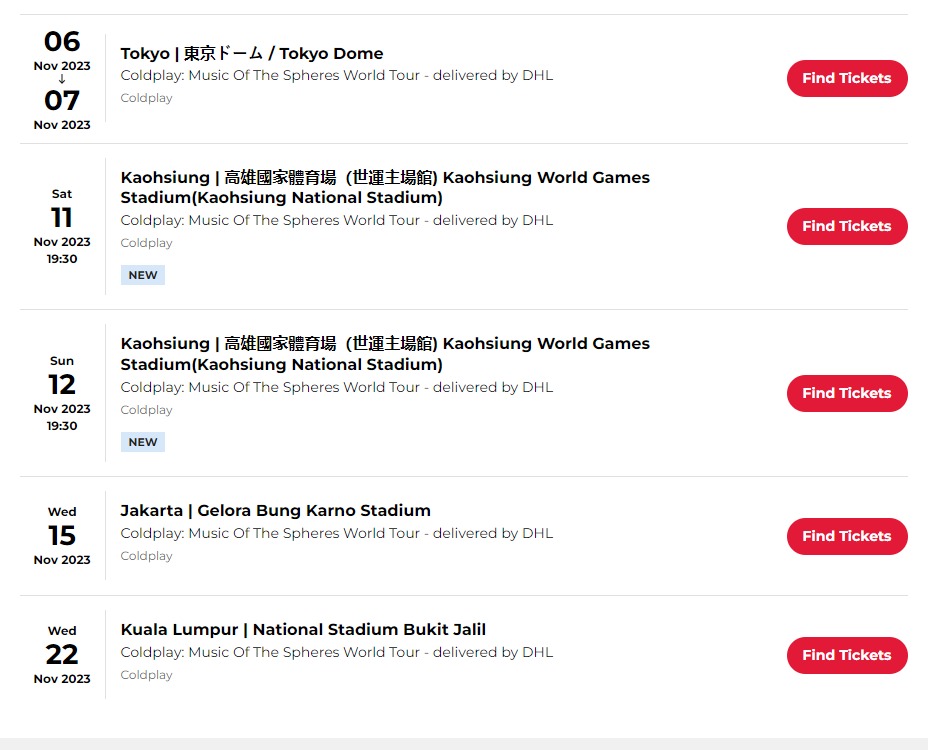Click the Wed 15 date number
This screenshot has height=750, width=928.
coord(62,536)
